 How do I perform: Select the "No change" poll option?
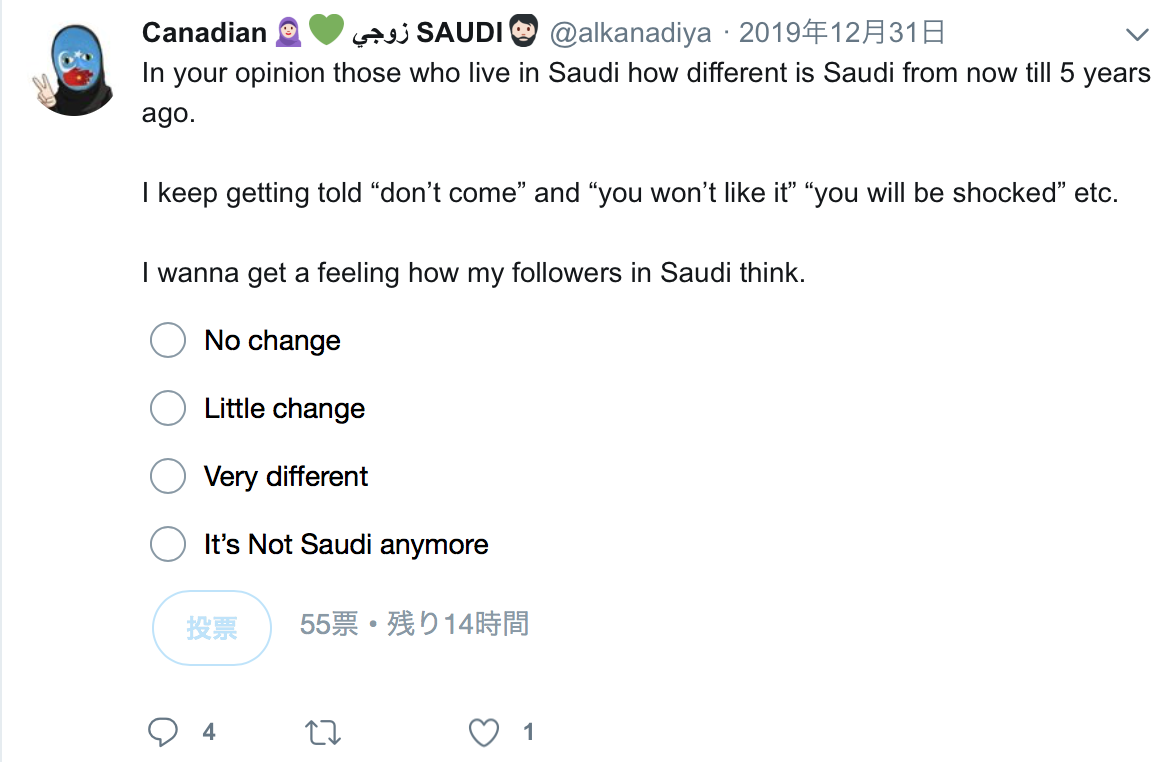(168, 340)
